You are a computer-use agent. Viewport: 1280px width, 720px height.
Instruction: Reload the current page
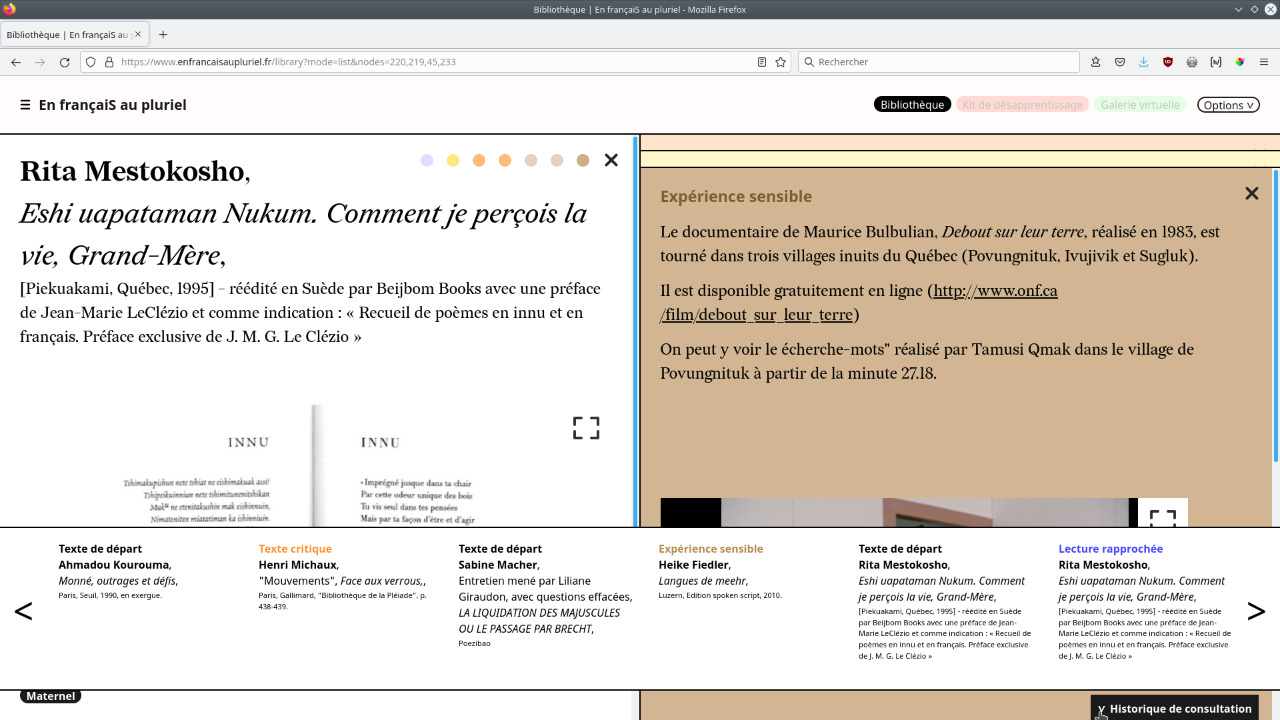65,62
